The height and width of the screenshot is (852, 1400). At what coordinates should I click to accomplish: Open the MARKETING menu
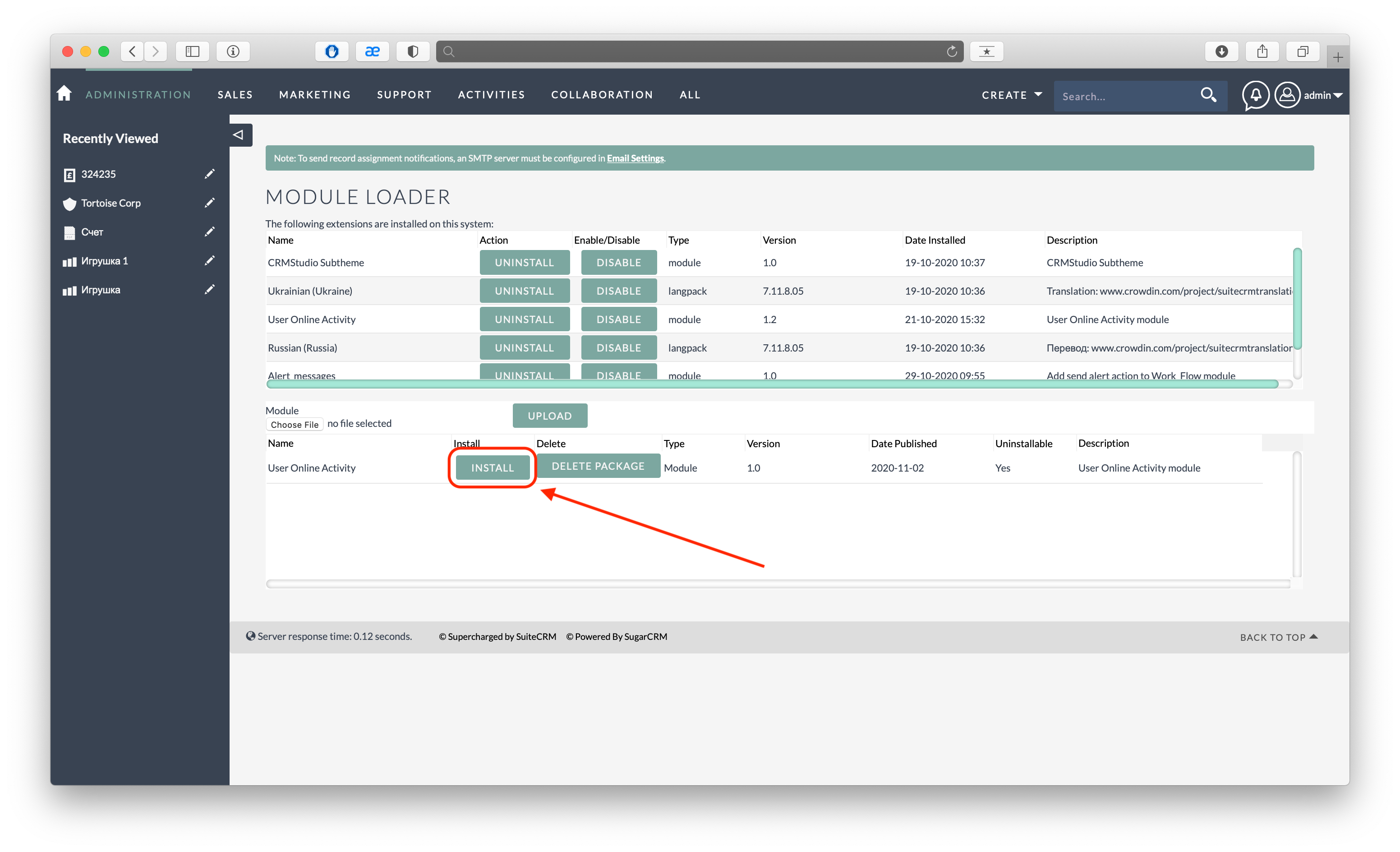315,94
